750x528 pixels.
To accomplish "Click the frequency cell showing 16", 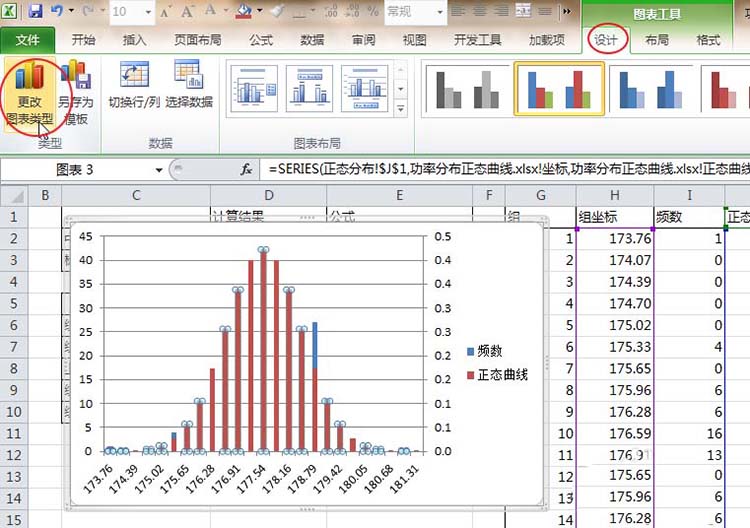I will pyautogui.click(x=689, y=433).
